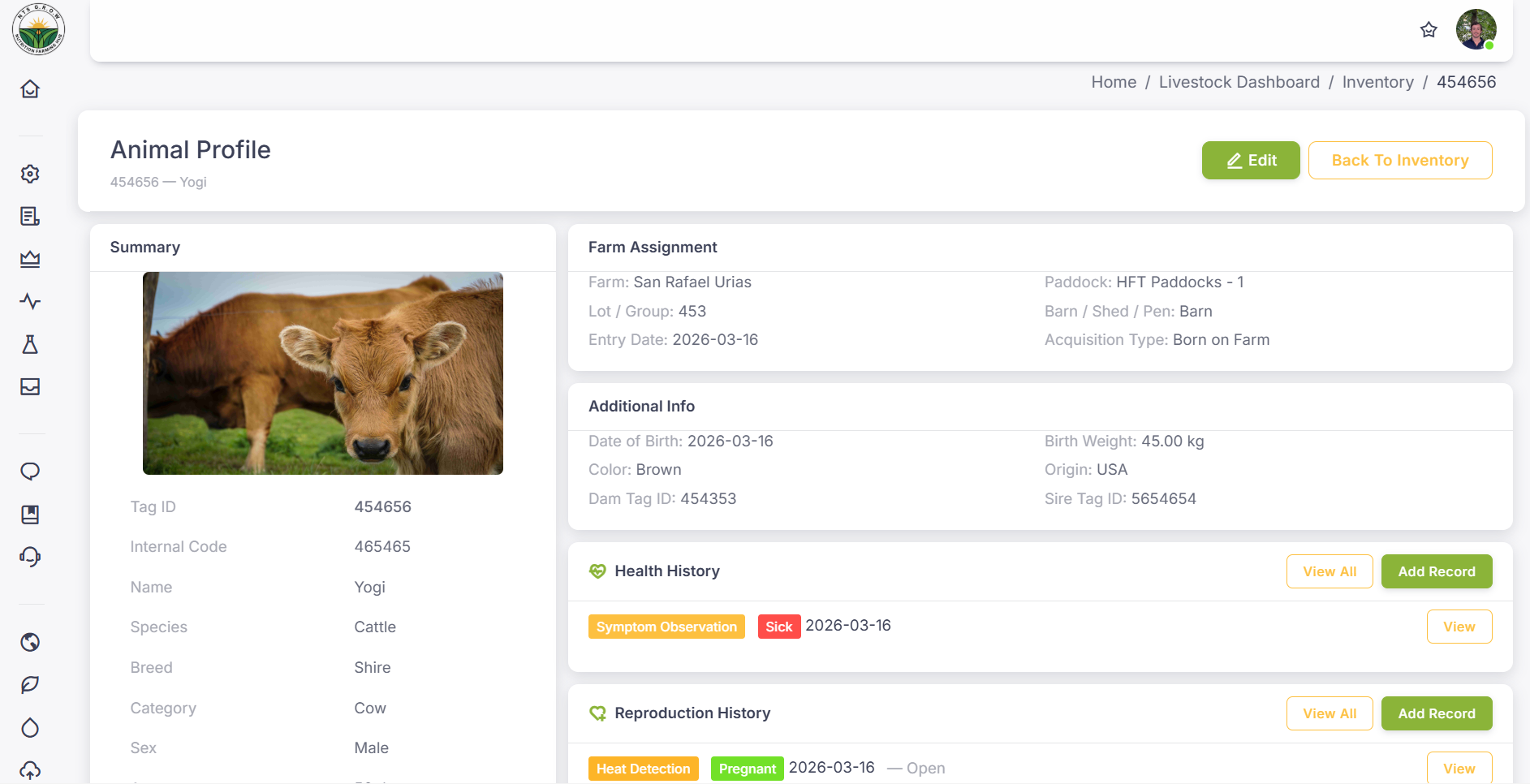Click the Name value Yogi
The height and width of the screenshot is (784, 1530).
pos(369,588)
